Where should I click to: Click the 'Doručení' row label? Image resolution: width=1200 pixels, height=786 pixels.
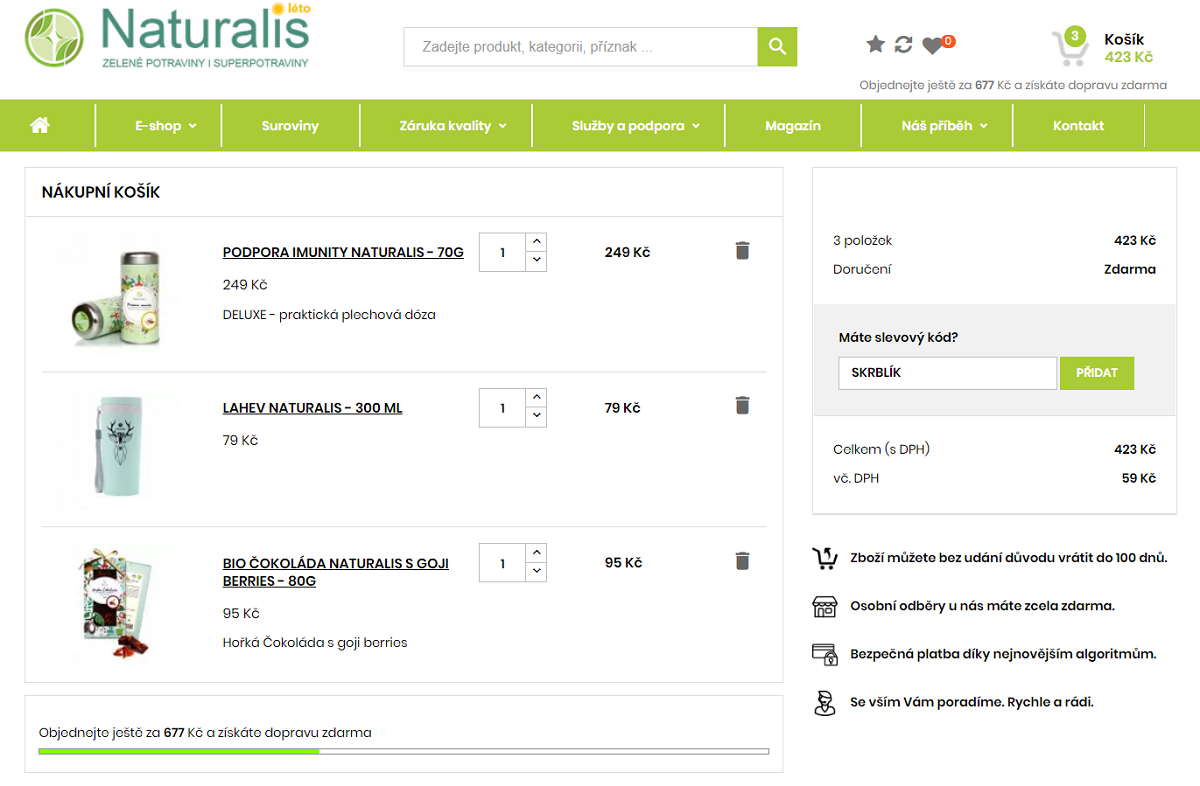(x=862, y=269)
